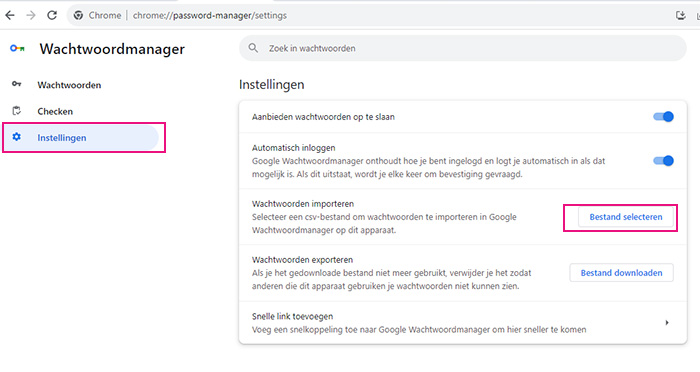Screen dimensions: 700x372
Task: Click the chrome://password-manager/settings address bar
Action: coord(210,15)
